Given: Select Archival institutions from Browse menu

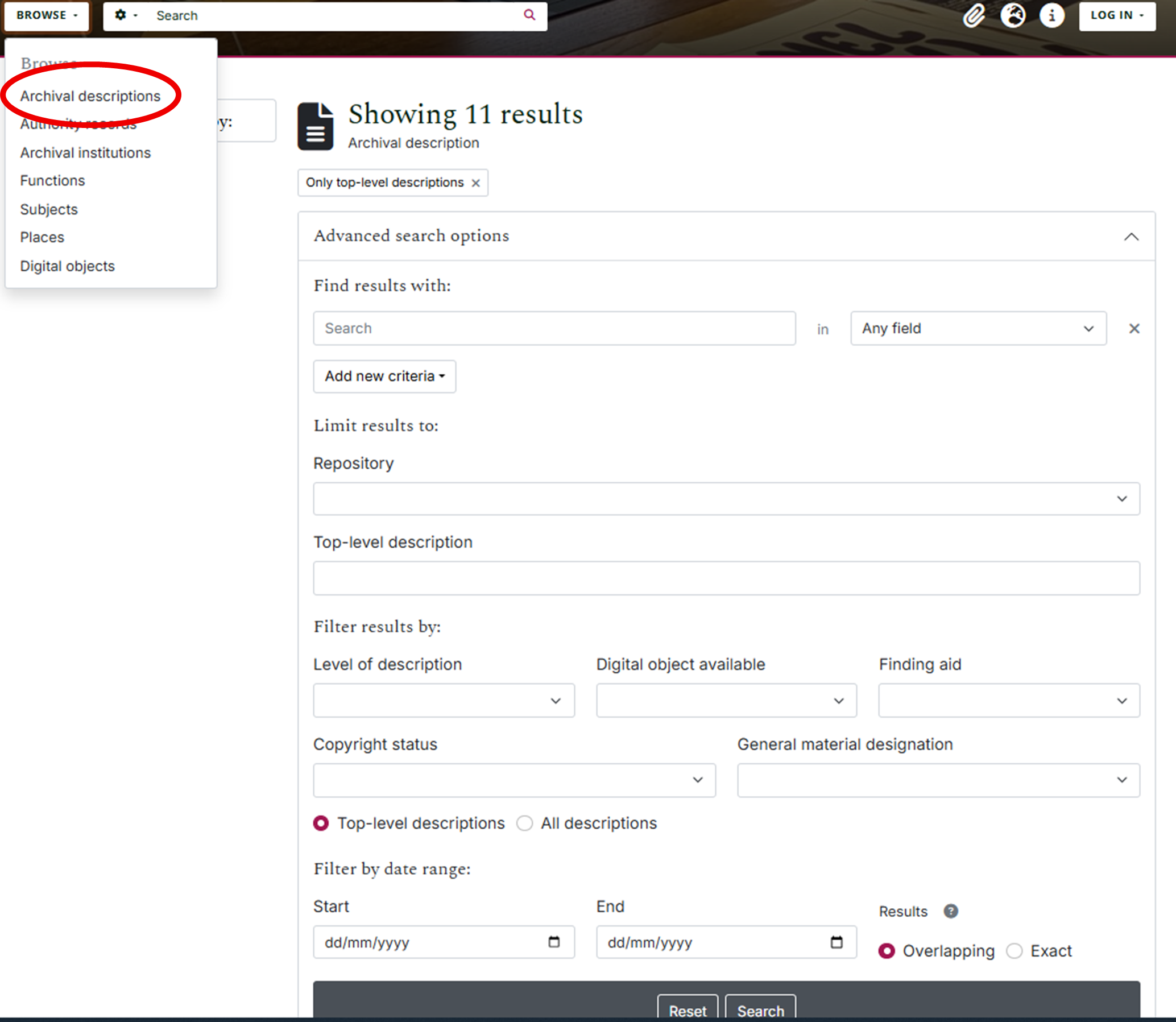Looking at the screenshot, I should pos(85,152).
